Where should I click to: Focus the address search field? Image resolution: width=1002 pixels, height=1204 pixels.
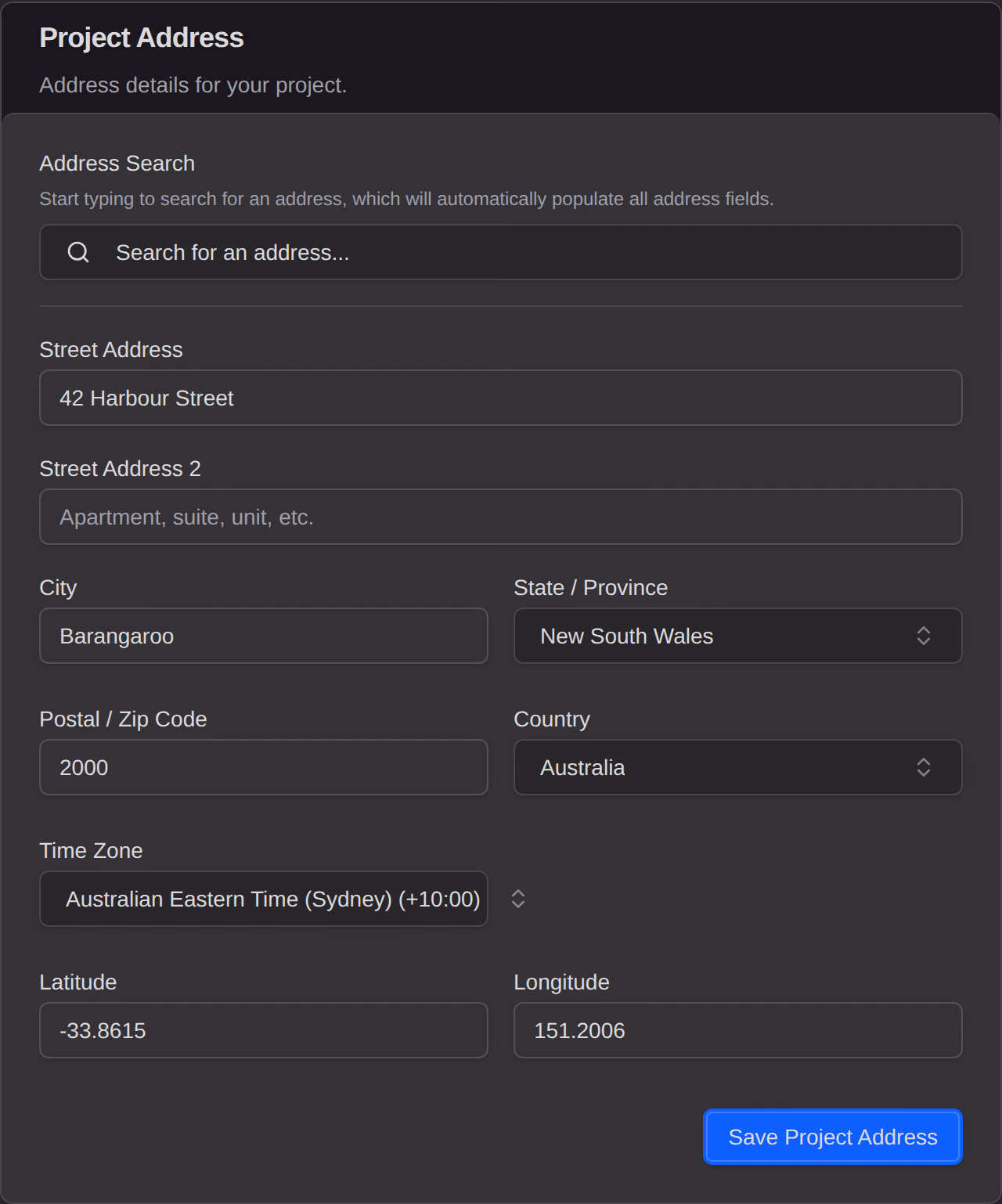click(501, 252)
